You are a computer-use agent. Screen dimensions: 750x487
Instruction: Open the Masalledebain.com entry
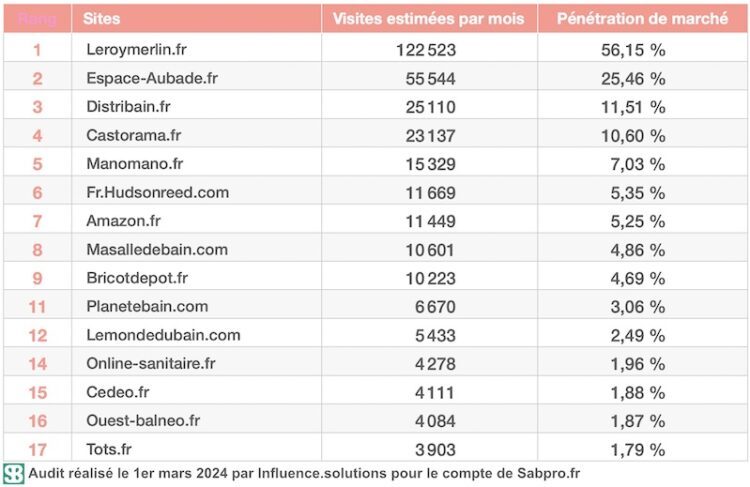[x=157, y=250]
